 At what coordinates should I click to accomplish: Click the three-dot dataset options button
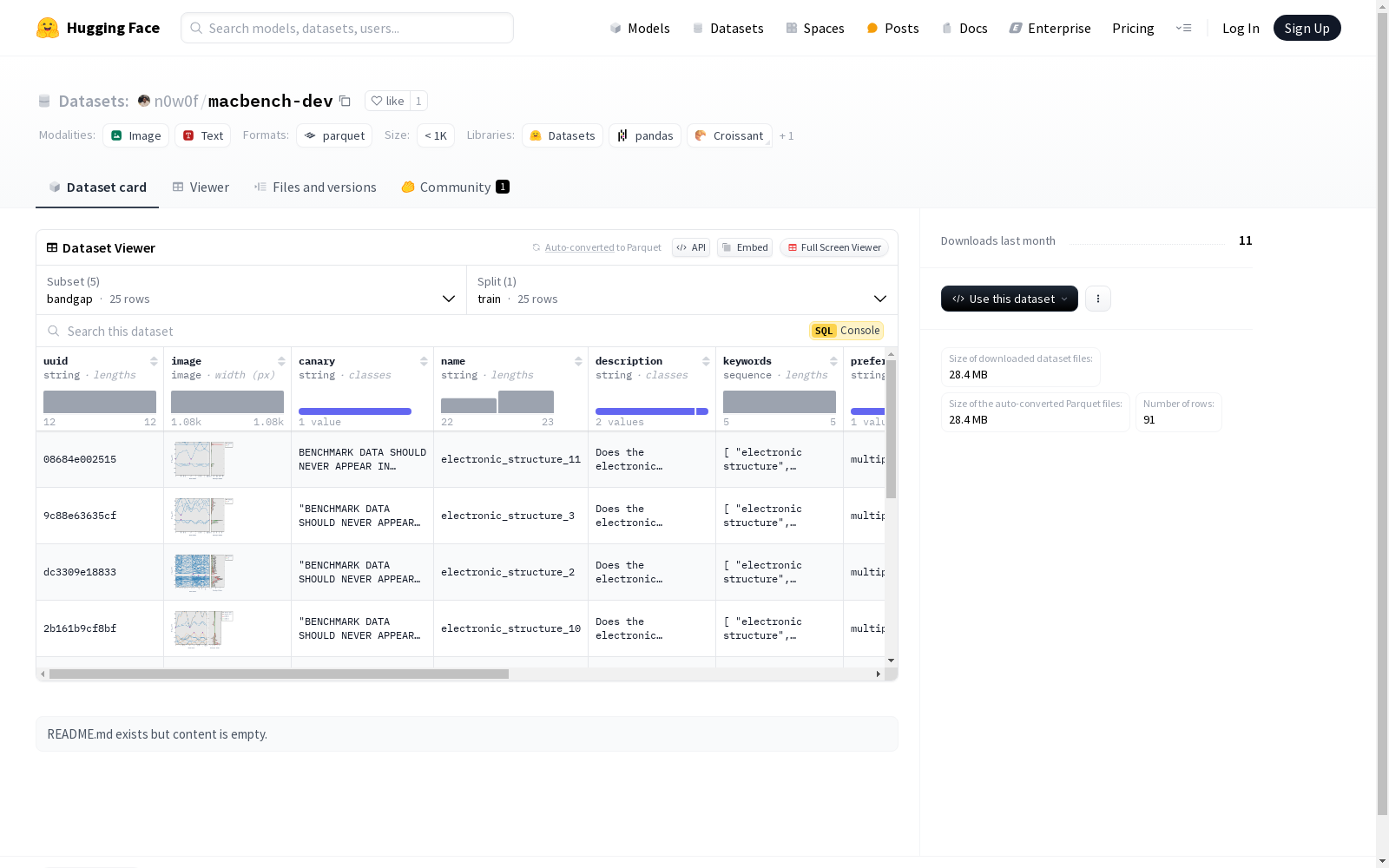coord(1098,299)
